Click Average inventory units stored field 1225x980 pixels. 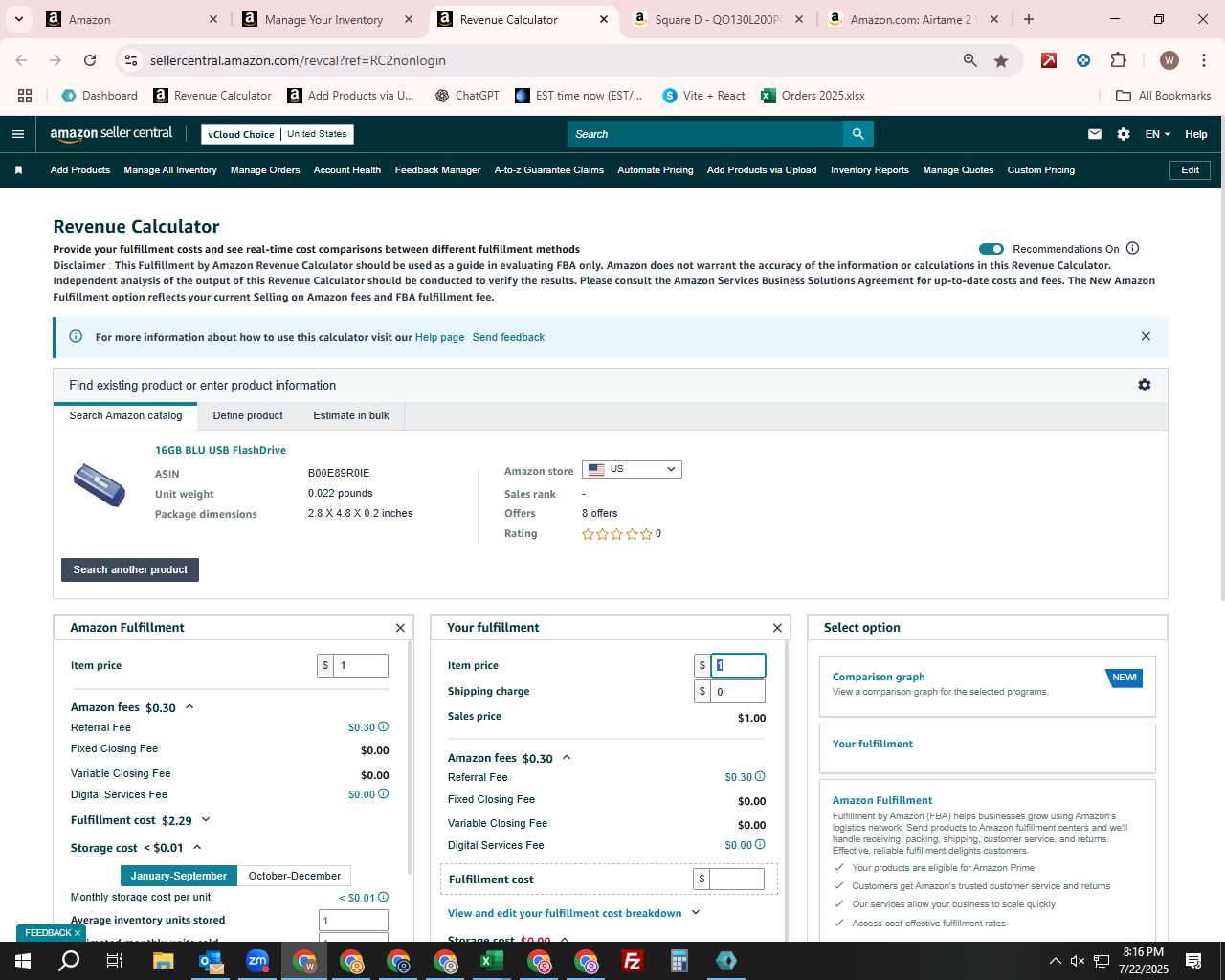tap(353, 921)
